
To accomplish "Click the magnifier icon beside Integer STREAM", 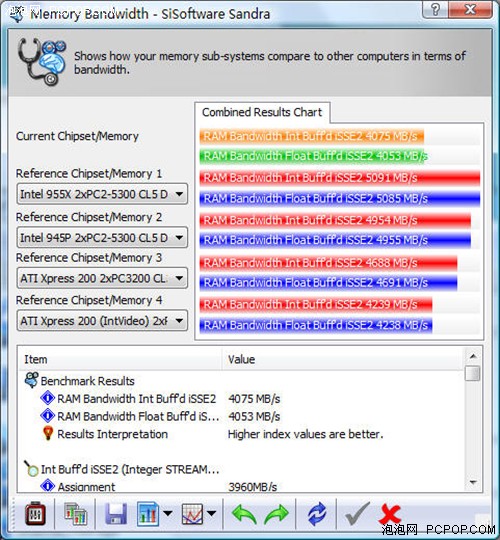I will pos(31,469).
